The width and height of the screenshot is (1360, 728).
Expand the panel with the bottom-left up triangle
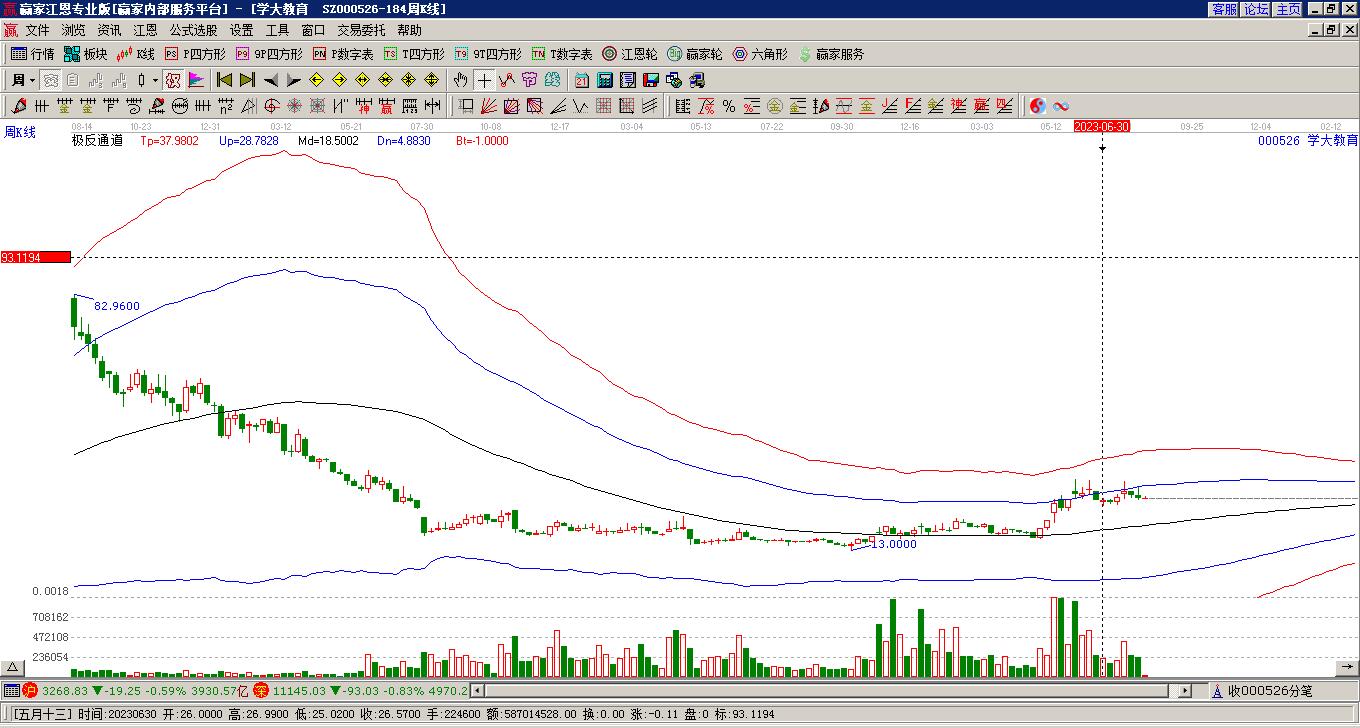coord(13,667)
